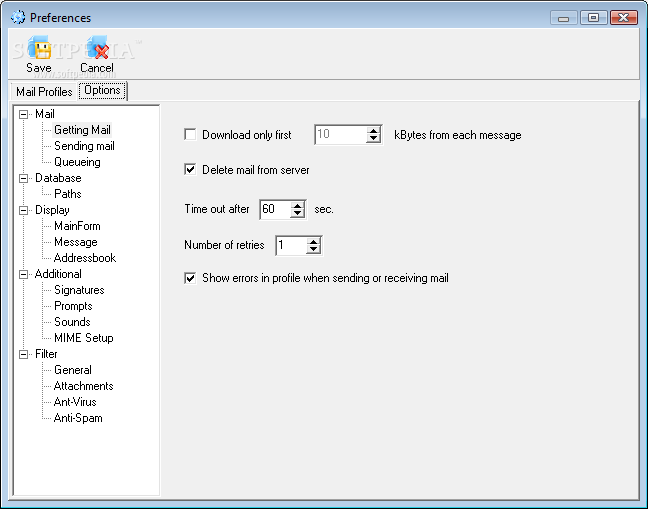Viewport: 648px width, 509px height.
Task: Collapse the Additional tree node
Action: pyautogui.click(x=24, y=274)
